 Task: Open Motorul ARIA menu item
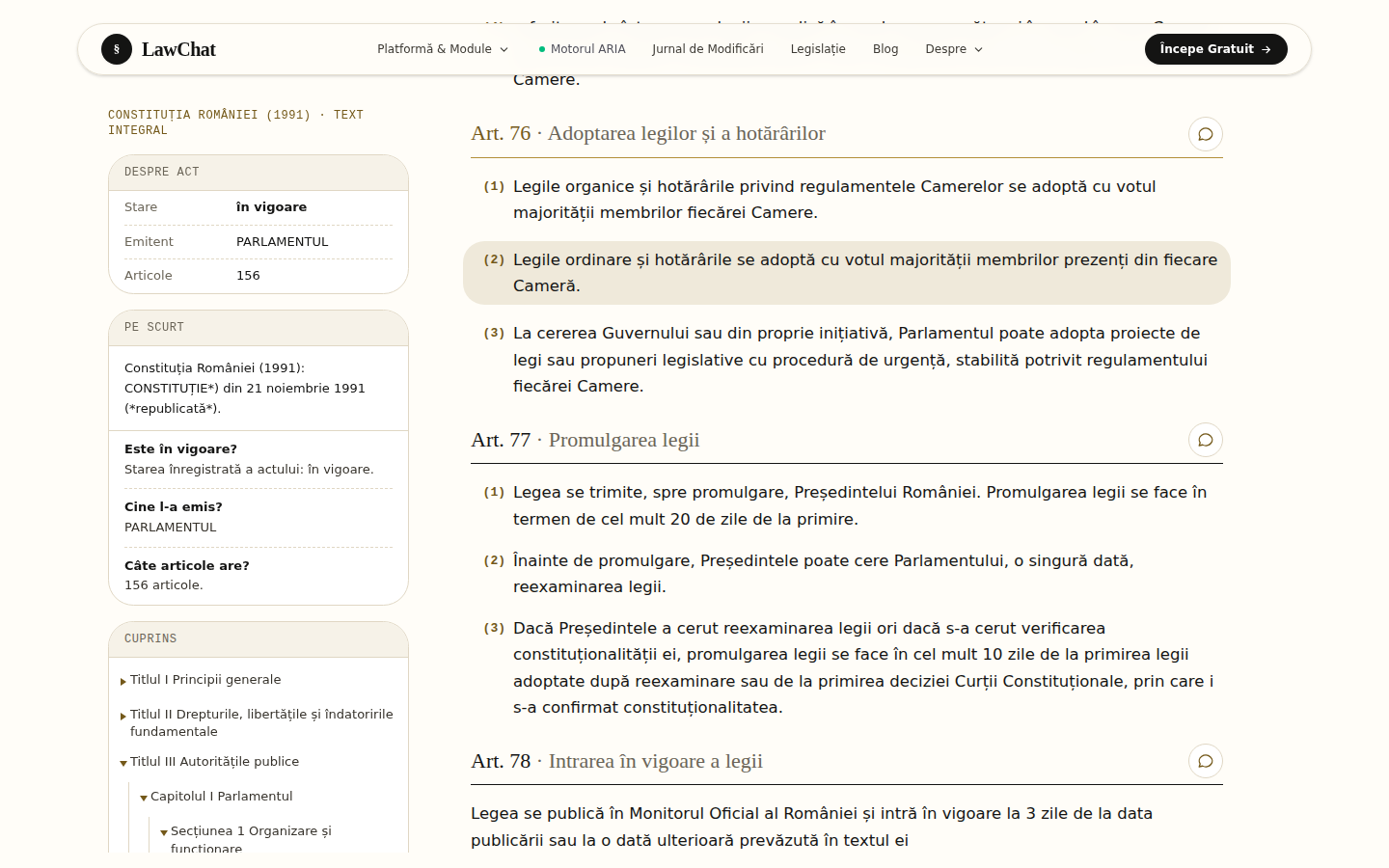coord(582,49)
